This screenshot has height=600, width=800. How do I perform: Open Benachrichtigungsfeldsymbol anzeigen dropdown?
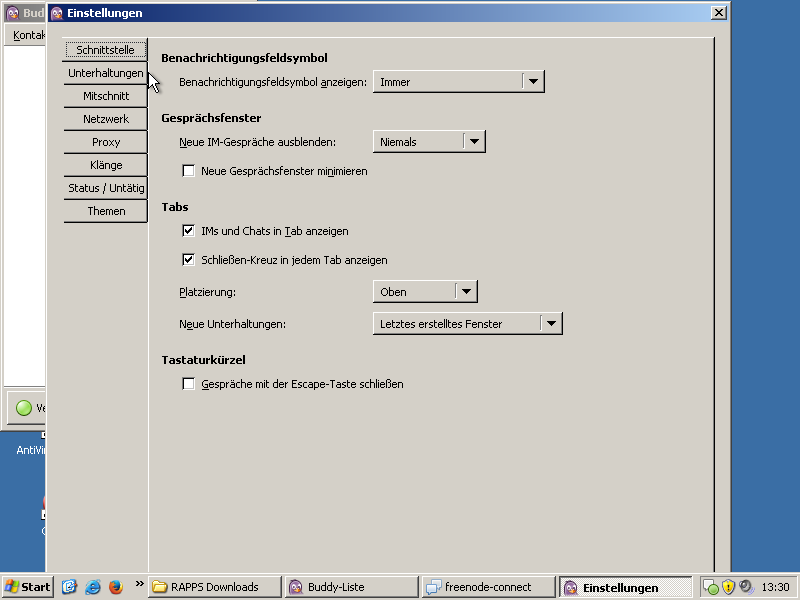coord(458,82)
